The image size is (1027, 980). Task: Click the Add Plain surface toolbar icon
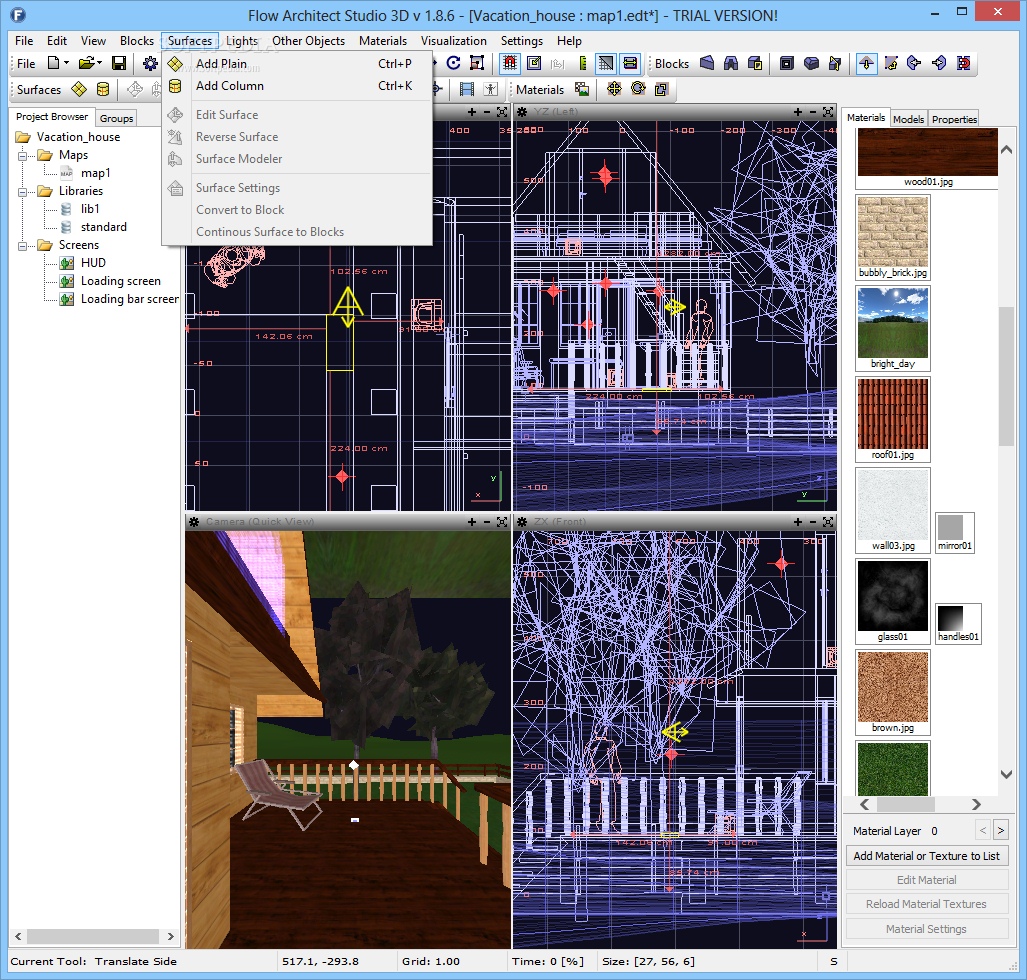tap(79, 89)
